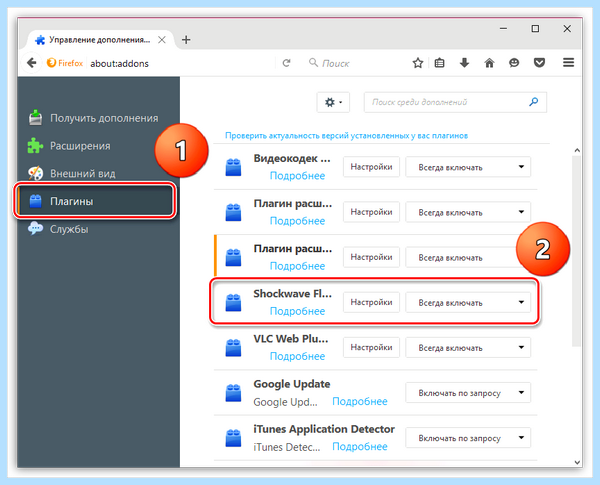Open Настройки for VLC Web Plugin

[x=371, y=348]
